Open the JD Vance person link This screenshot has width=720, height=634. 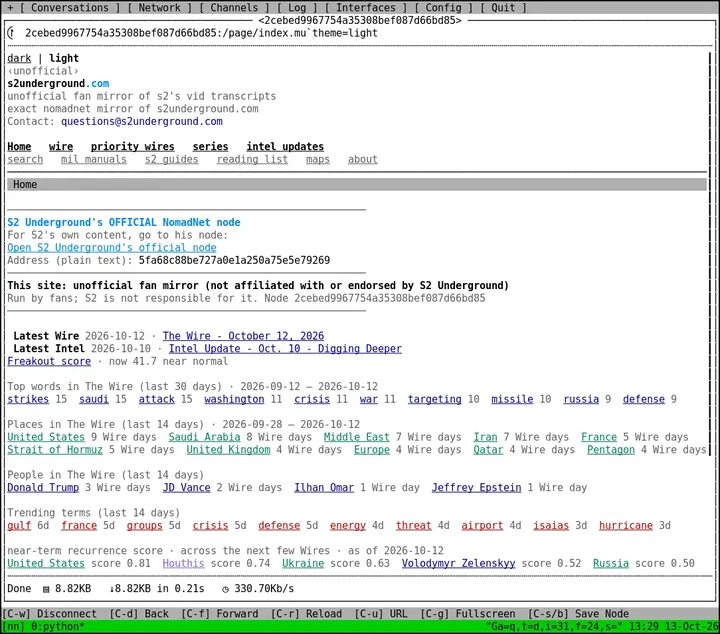[186, 488]
